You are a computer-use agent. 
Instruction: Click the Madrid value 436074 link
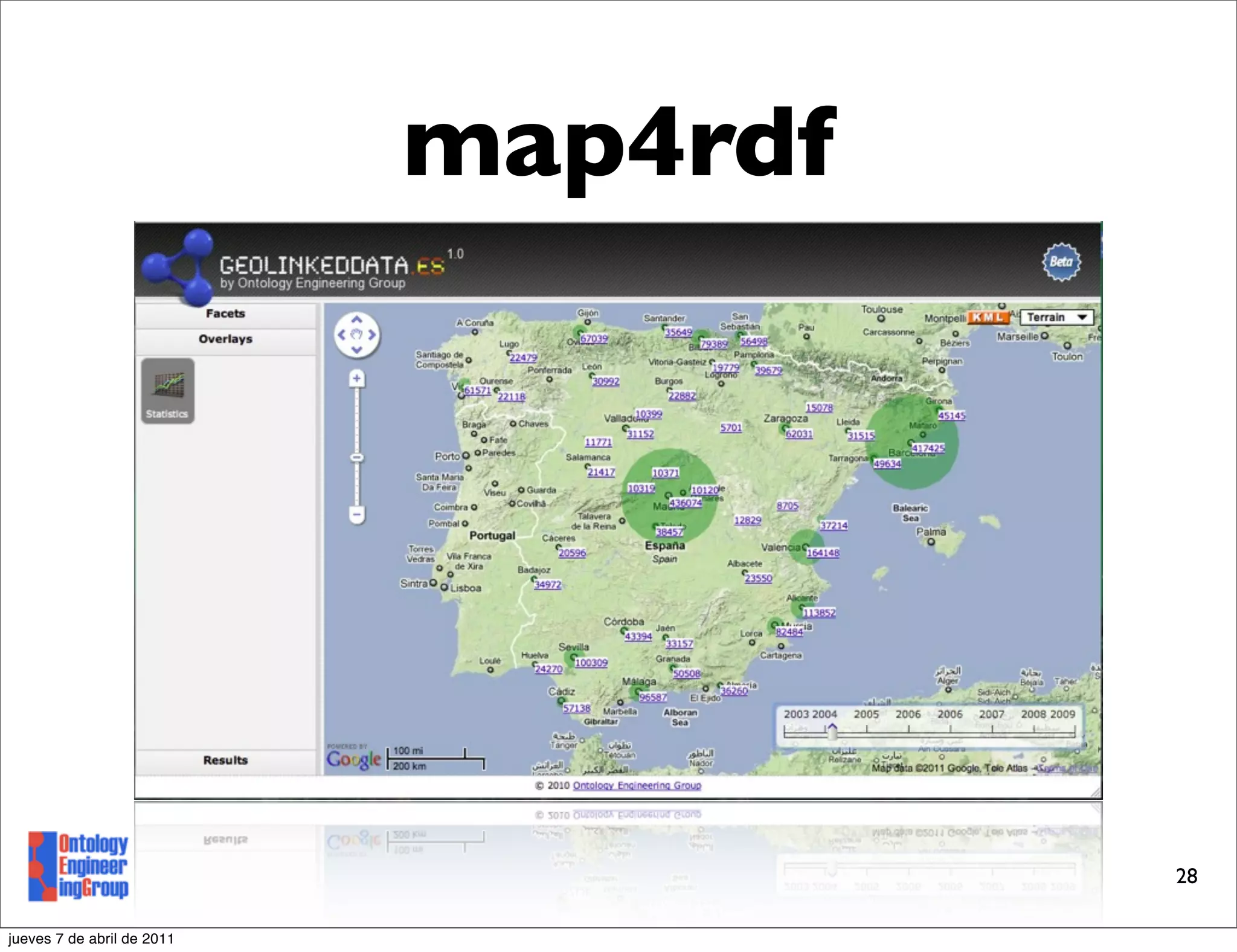point(686,503)
